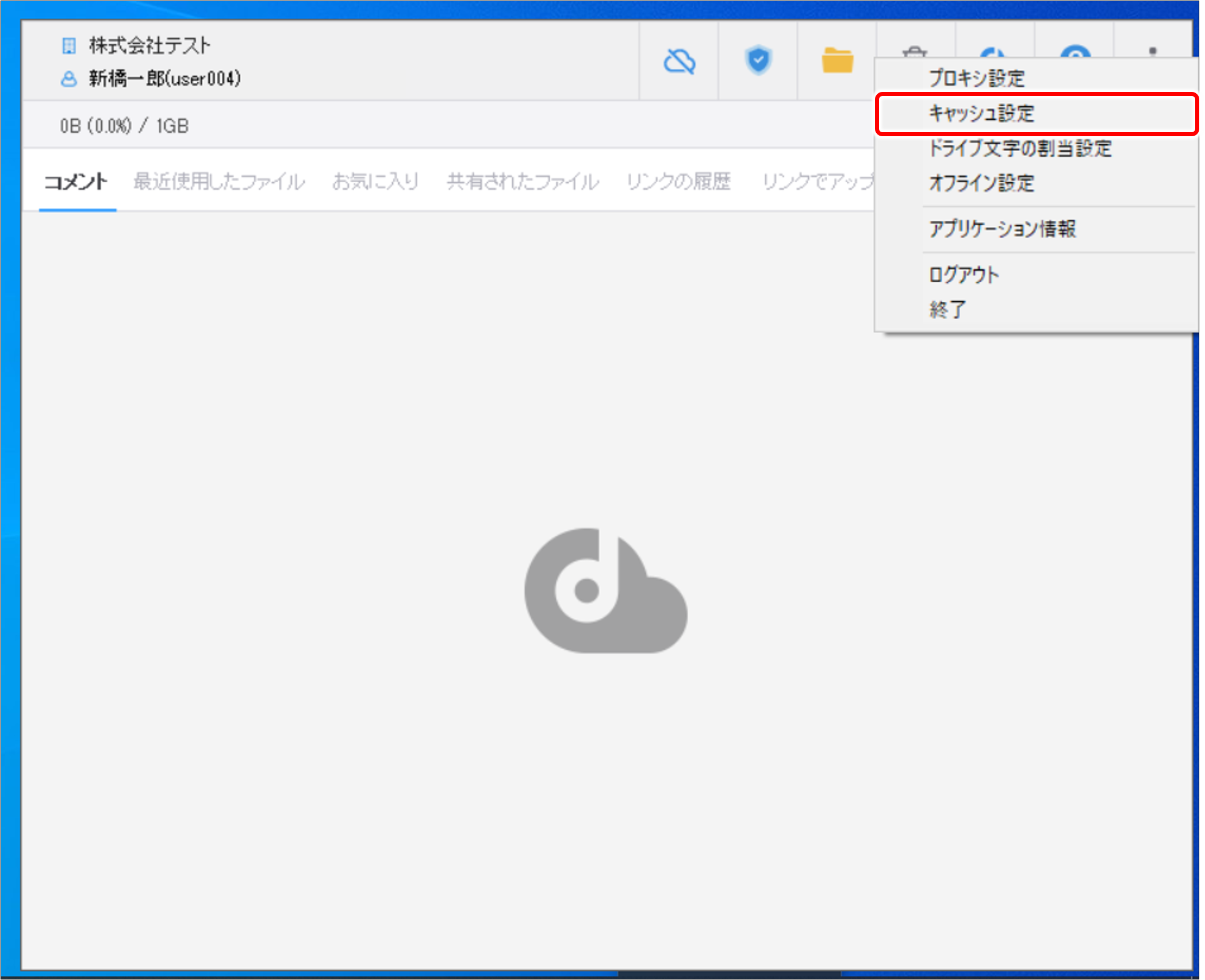This screenshot has height=980, width=1205.
Task: Click the blue usage pie chart icon
Action: (995, 55)
